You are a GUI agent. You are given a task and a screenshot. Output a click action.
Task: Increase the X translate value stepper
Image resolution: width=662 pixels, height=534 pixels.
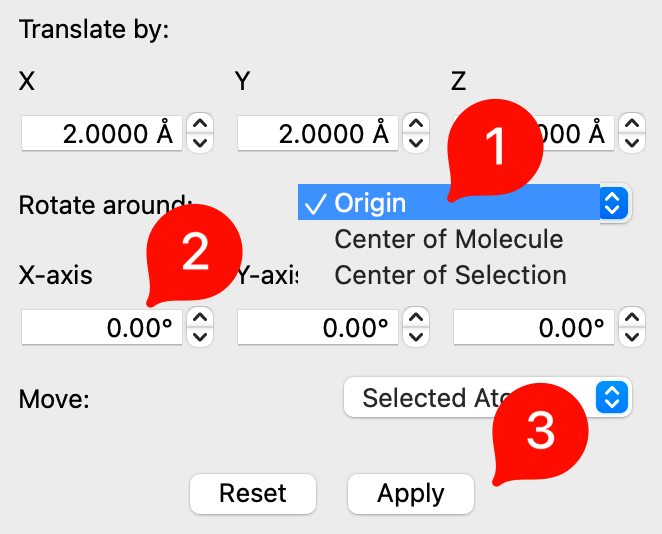(200, 124)
